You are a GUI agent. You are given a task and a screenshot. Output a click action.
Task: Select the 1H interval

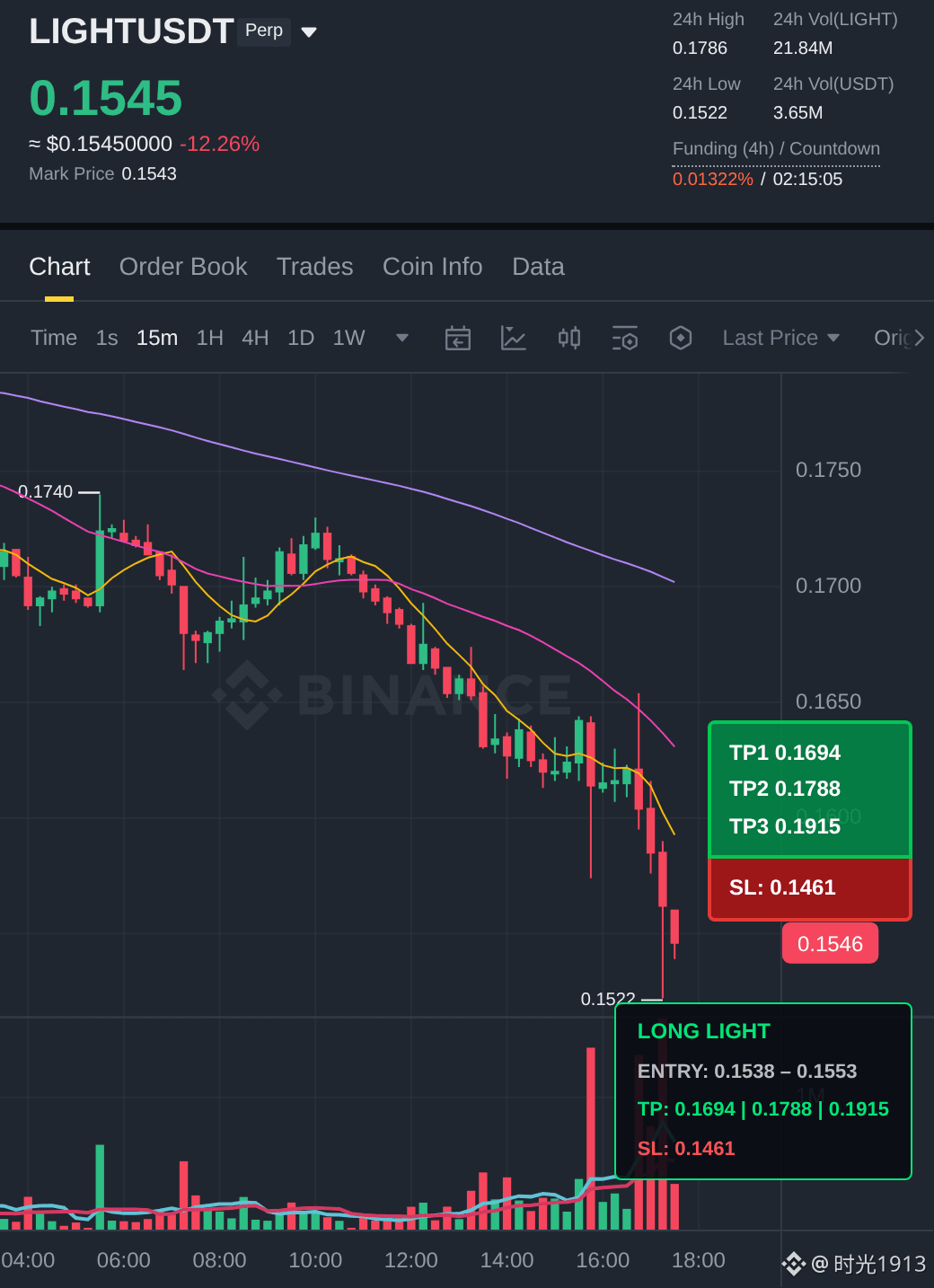point(209,338)
